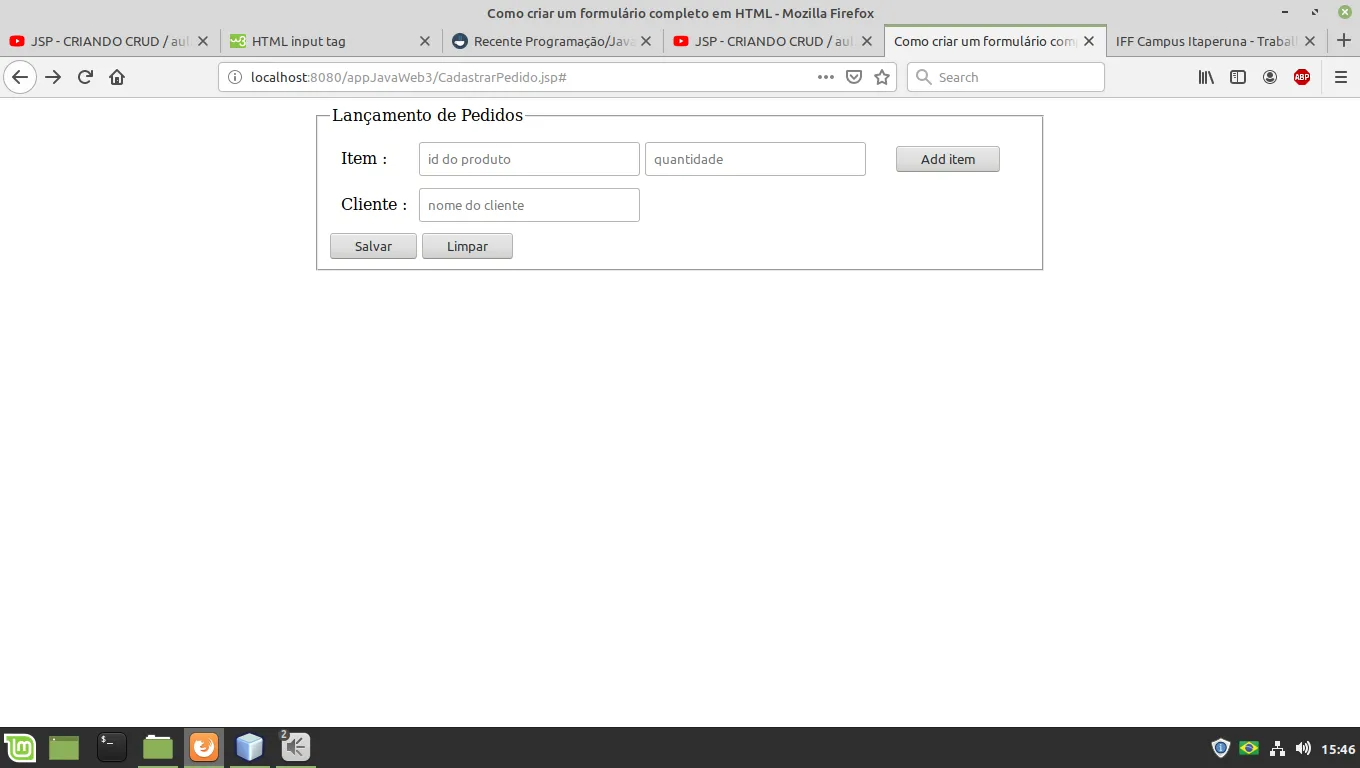
Task: Open the Linux Mint start menu
Action: [20, 747]
